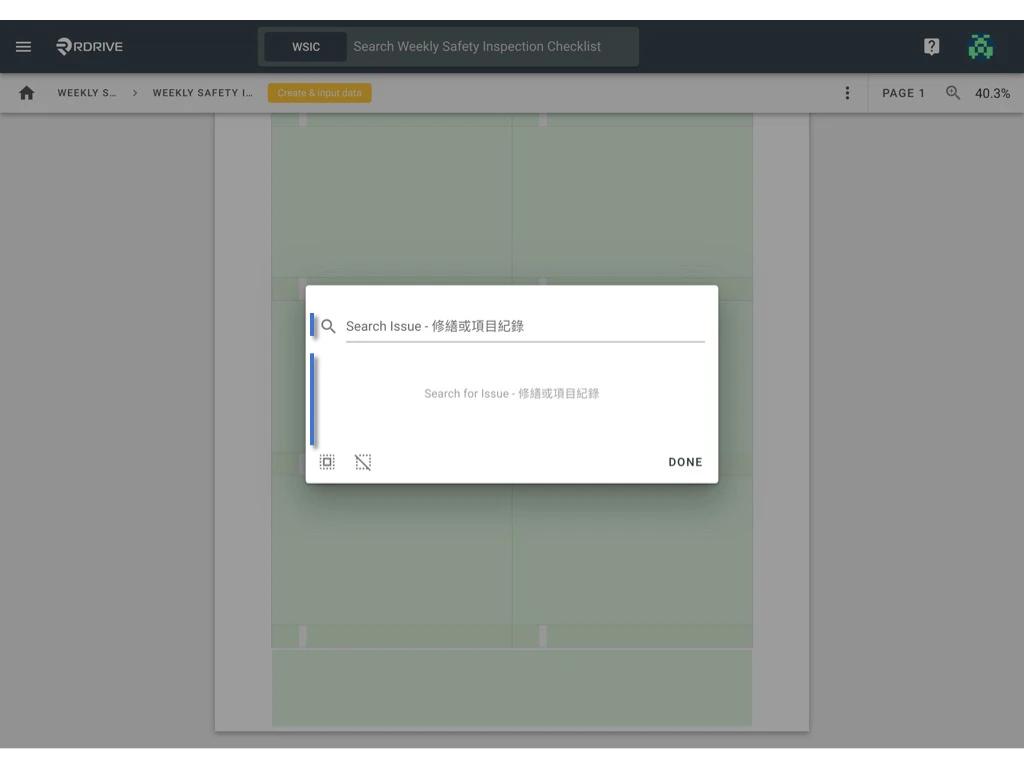
Task: Open the WEEKLY SAFETY I breadcrumb menu
Action: click(204, 92)
